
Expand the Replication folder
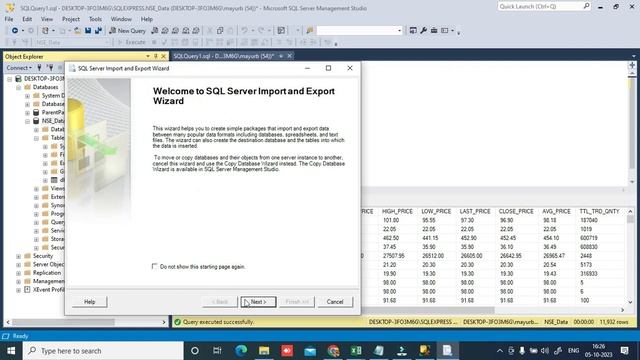[x=19, y=273]
